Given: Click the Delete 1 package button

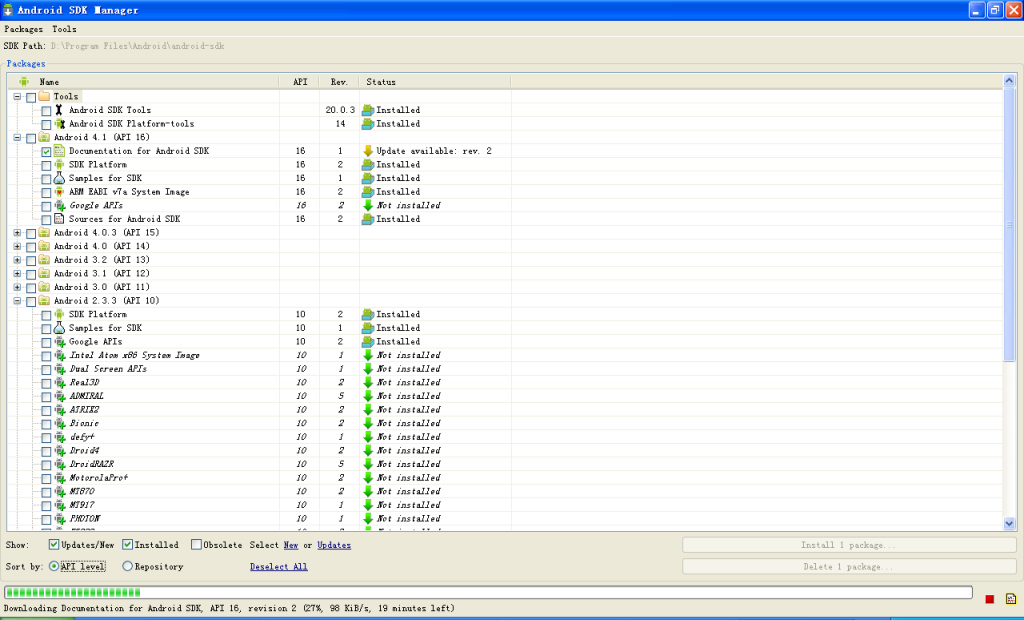Looking at the screenshot, I should click(x=849, y=566).
